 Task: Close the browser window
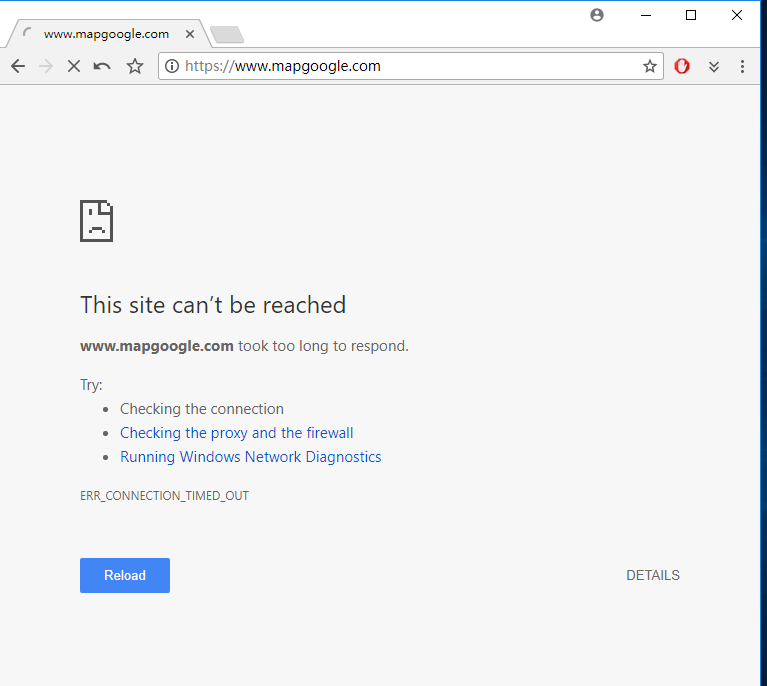(x=737, y=15)
